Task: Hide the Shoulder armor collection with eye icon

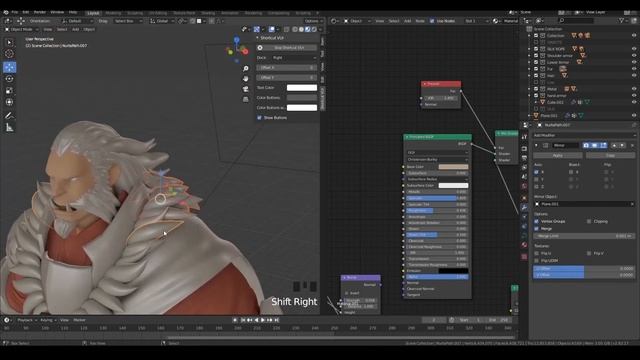Action: coord(634,56)
